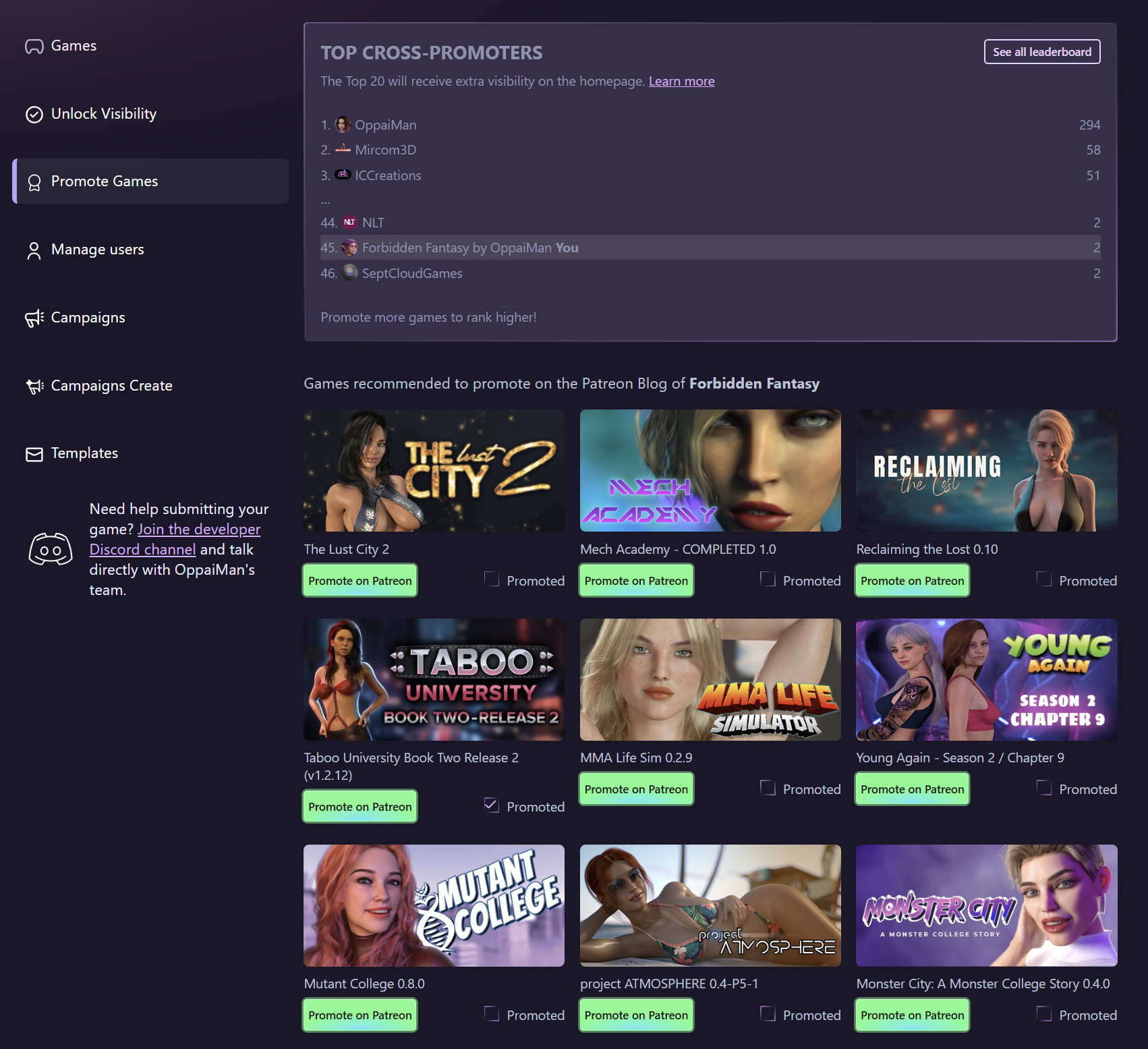Follow the Learn more link
The width and height of the screenshot is (1148, 1049).
(x=681, y=82)
